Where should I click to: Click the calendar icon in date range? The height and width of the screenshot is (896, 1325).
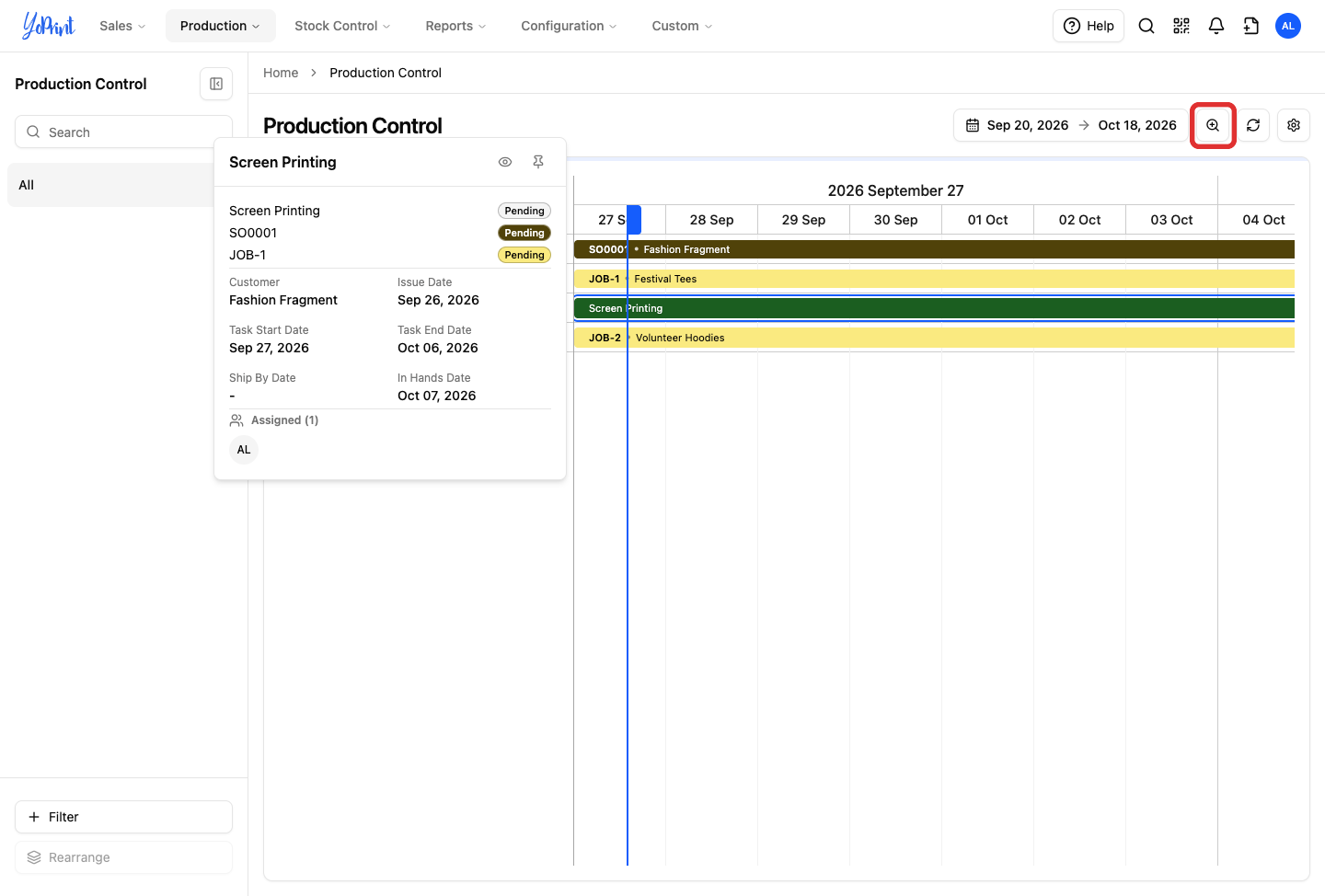pos(973,125)
